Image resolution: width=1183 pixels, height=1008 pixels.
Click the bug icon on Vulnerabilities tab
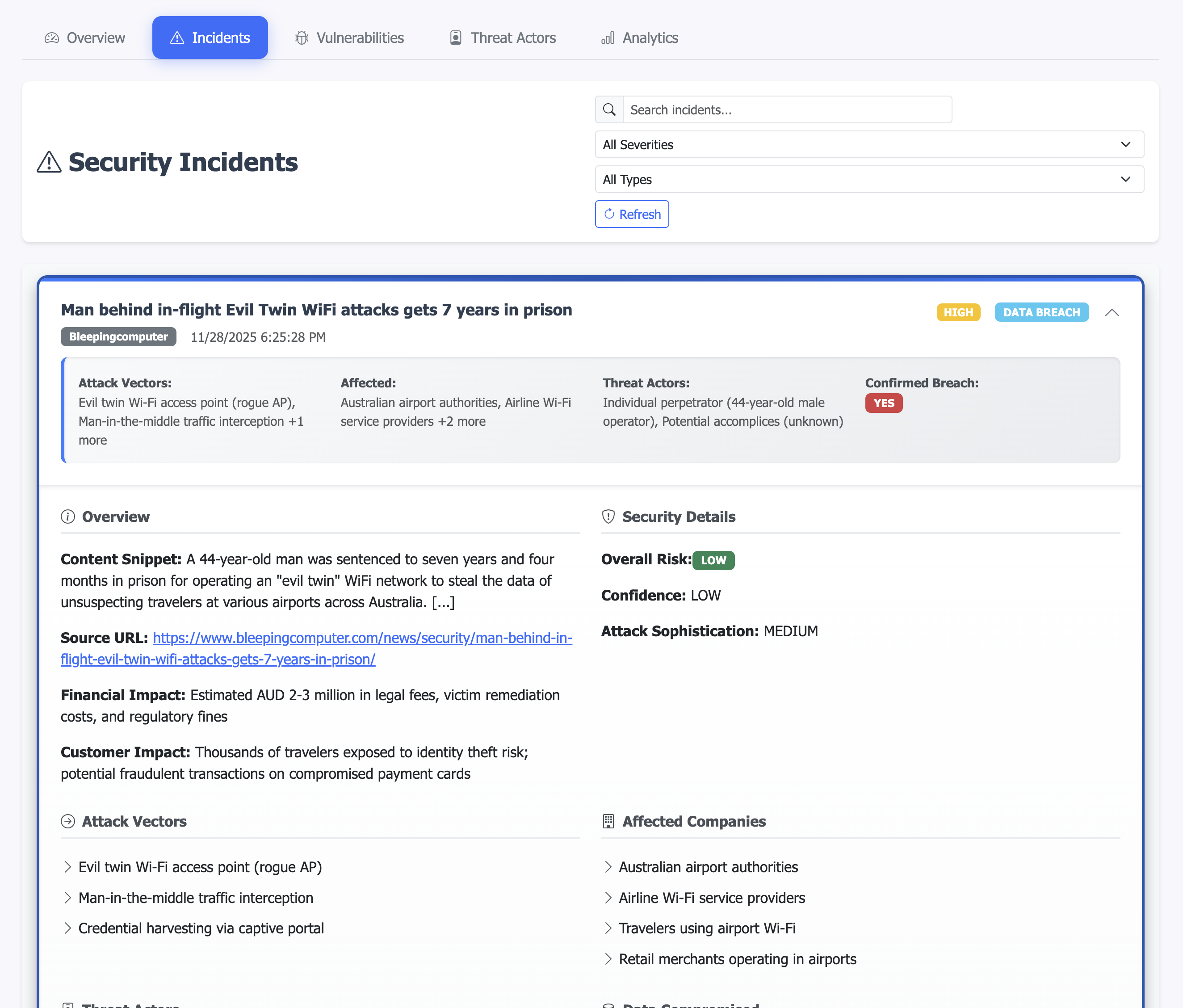[x=302, y=38]
